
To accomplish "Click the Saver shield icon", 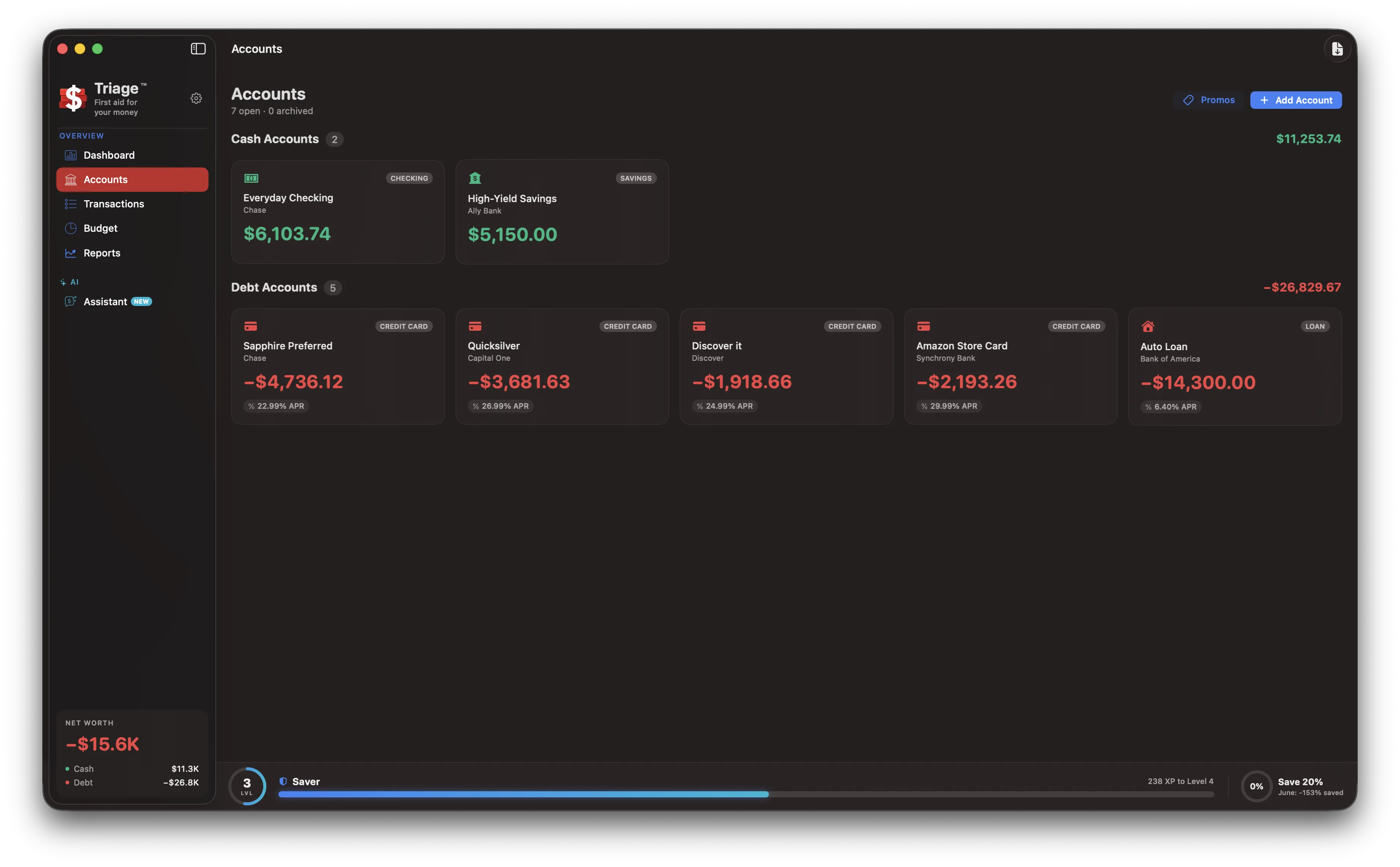I will (x=283, y=781).
